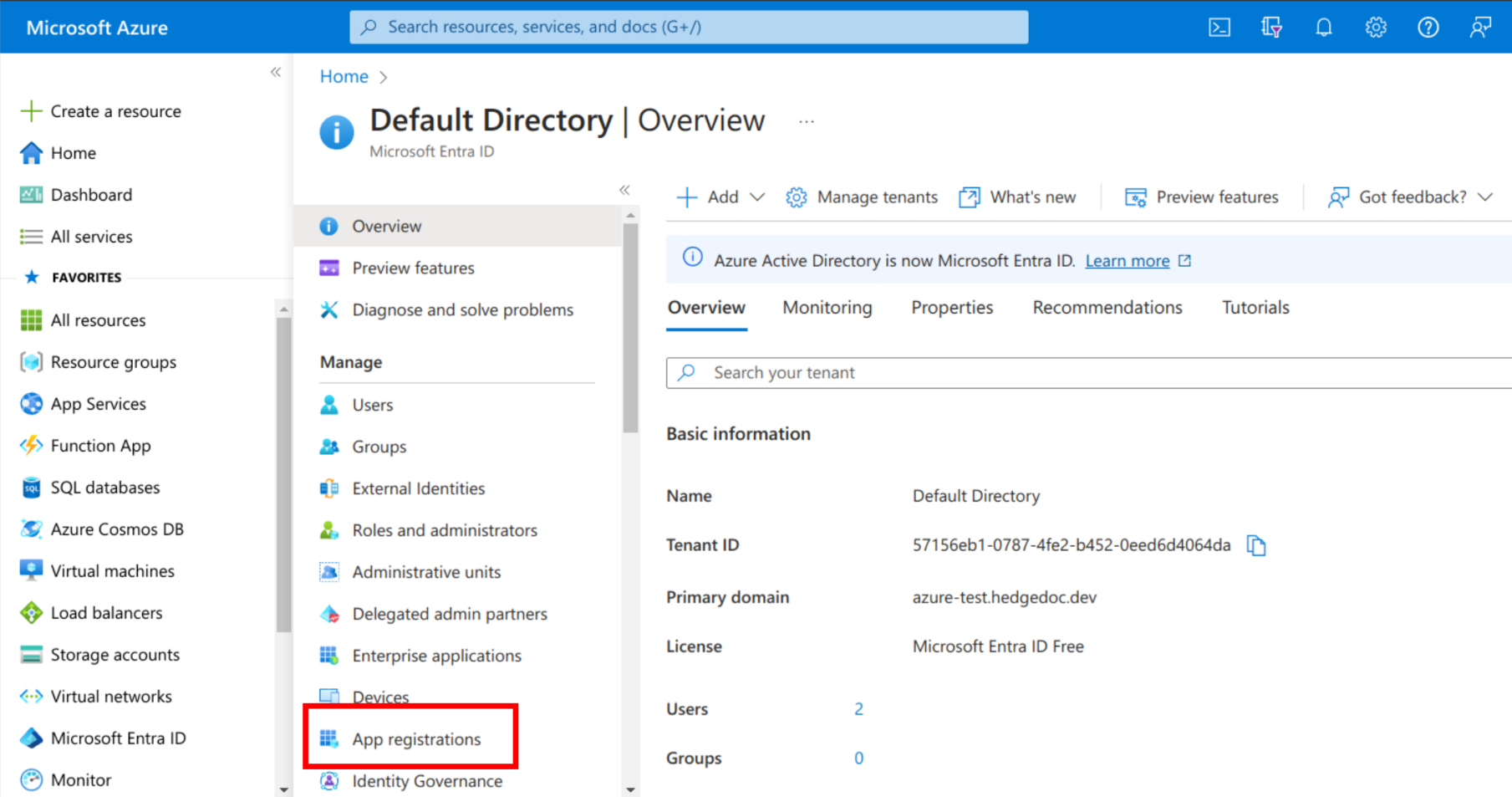Open the notifications bell
The height and width of the screenshot is (797, 1512).
pyautogui.click(x=1323, y=27)
